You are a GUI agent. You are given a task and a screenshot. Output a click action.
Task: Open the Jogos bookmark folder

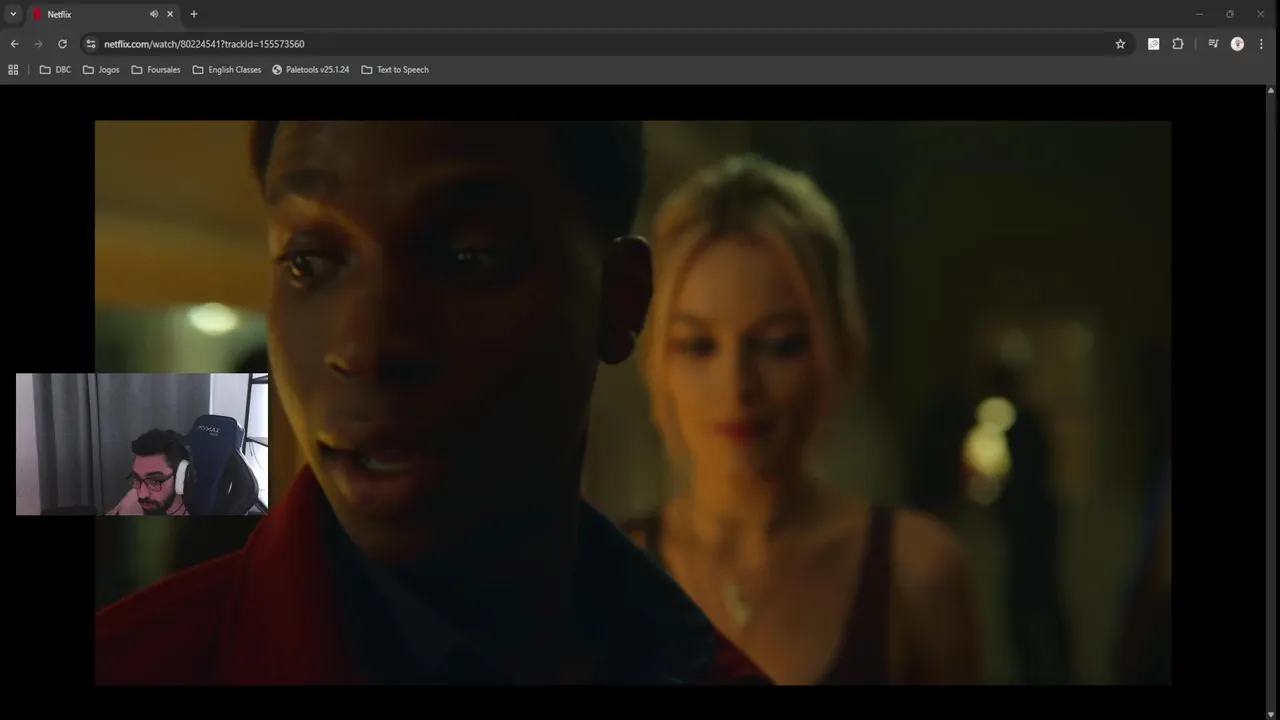pyautogui.click(x=101, y=70)
